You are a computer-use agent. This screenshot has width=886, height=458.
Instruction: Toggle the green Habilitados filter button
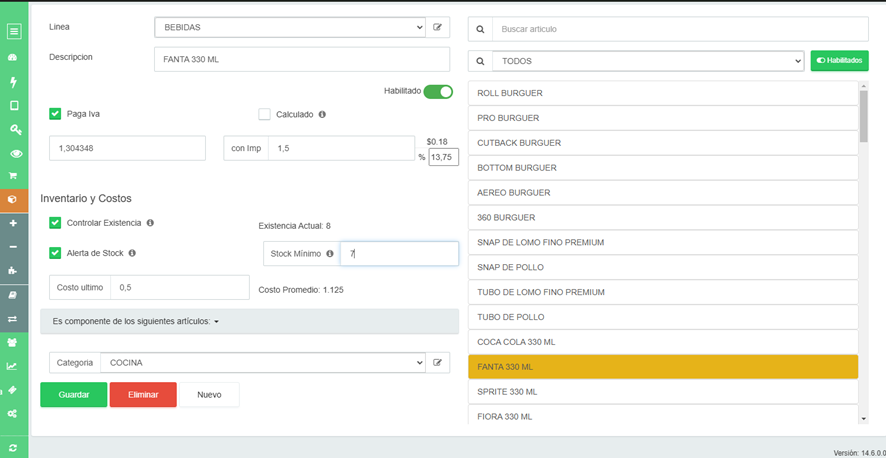click(840, 61)
